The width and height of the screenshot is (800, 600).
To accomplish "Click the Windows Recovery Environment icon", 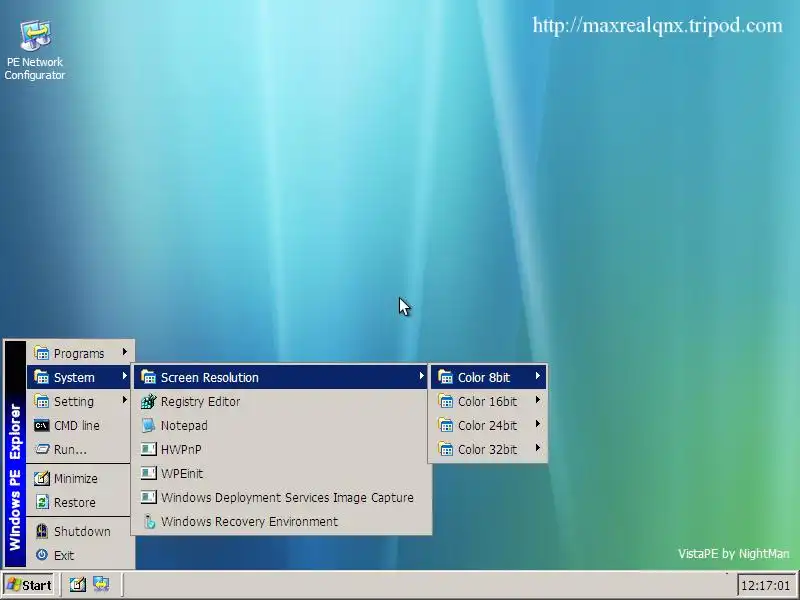I will point(148,521).
